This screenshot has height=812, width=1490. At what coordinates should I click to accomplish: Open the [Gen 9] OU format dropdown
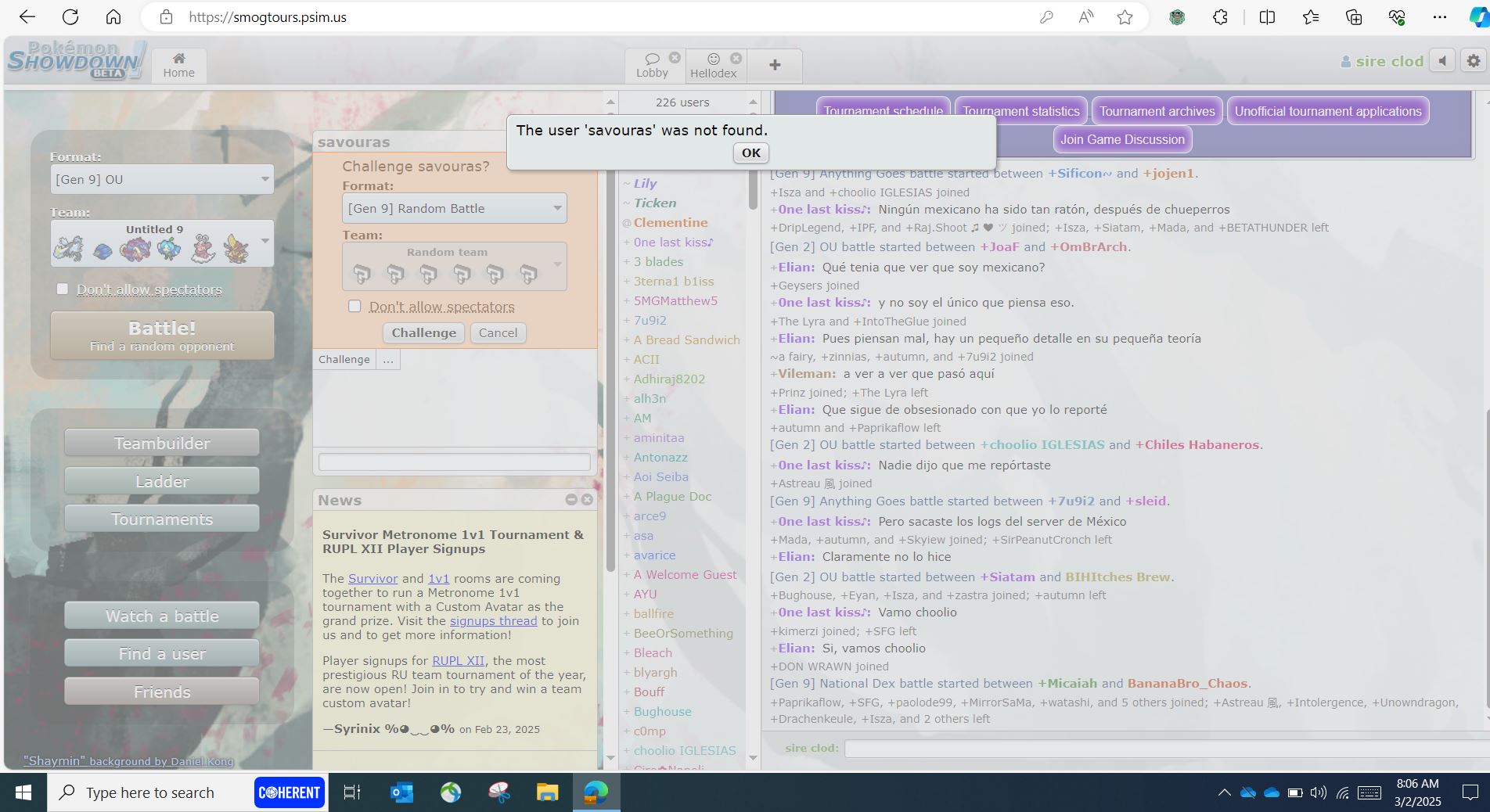click(x=162, y=179)
